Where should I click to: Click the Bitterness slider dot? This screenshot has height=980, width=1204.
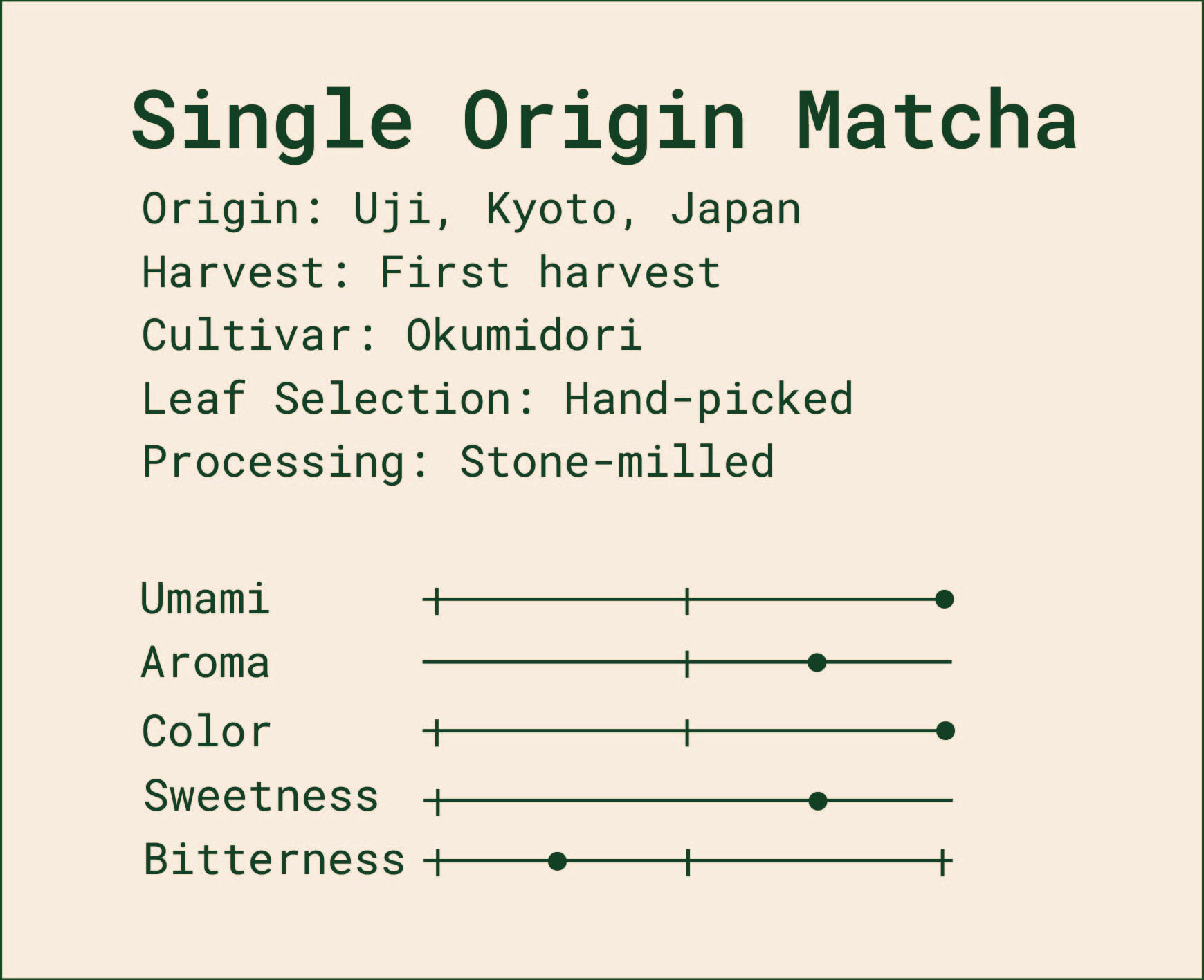pyautogui.click(x=557, y=861)
